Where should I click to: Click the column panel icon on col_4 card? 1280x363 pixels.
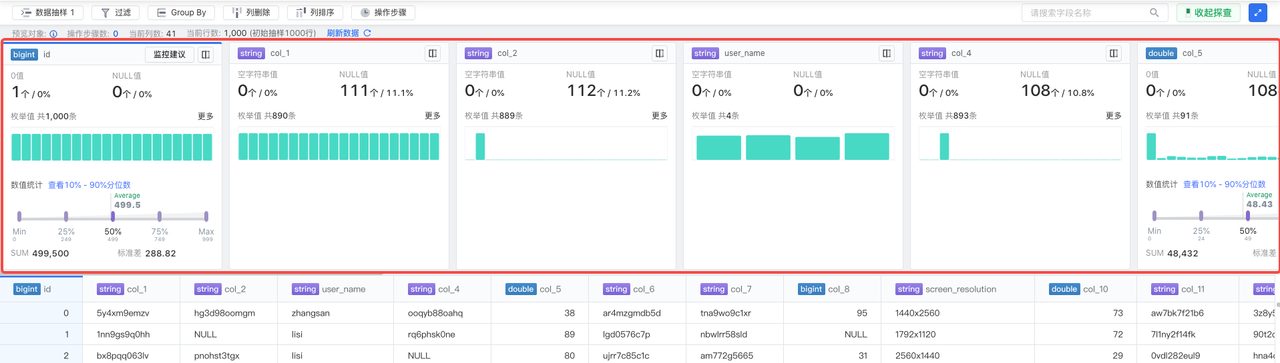(x=1114, y=53)
